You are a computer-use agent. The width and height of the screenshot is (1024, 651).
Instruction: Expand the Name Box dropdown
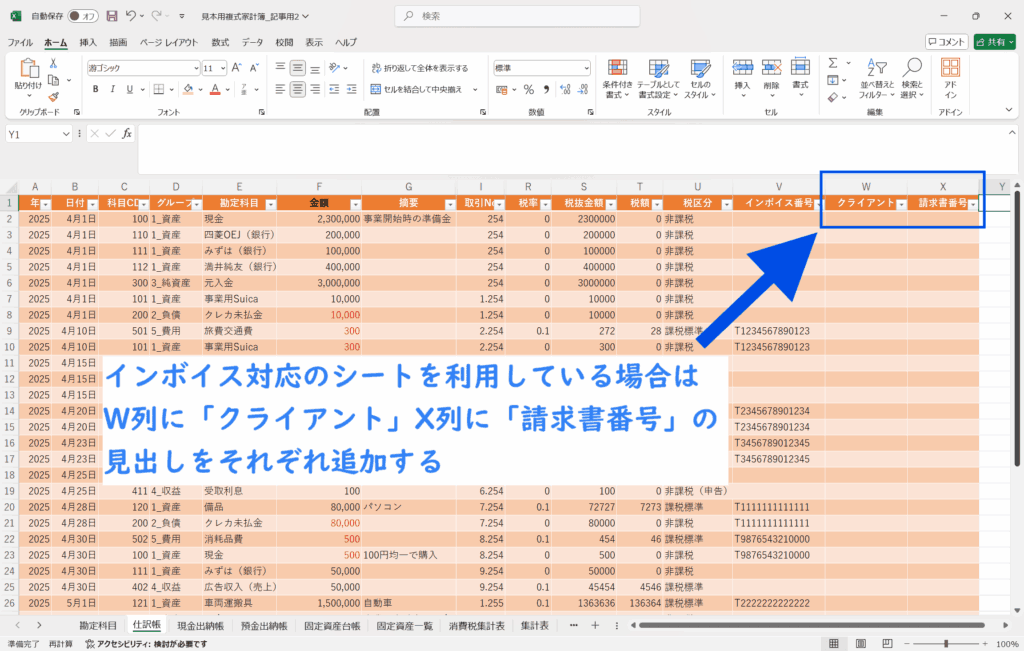(66, 134)
